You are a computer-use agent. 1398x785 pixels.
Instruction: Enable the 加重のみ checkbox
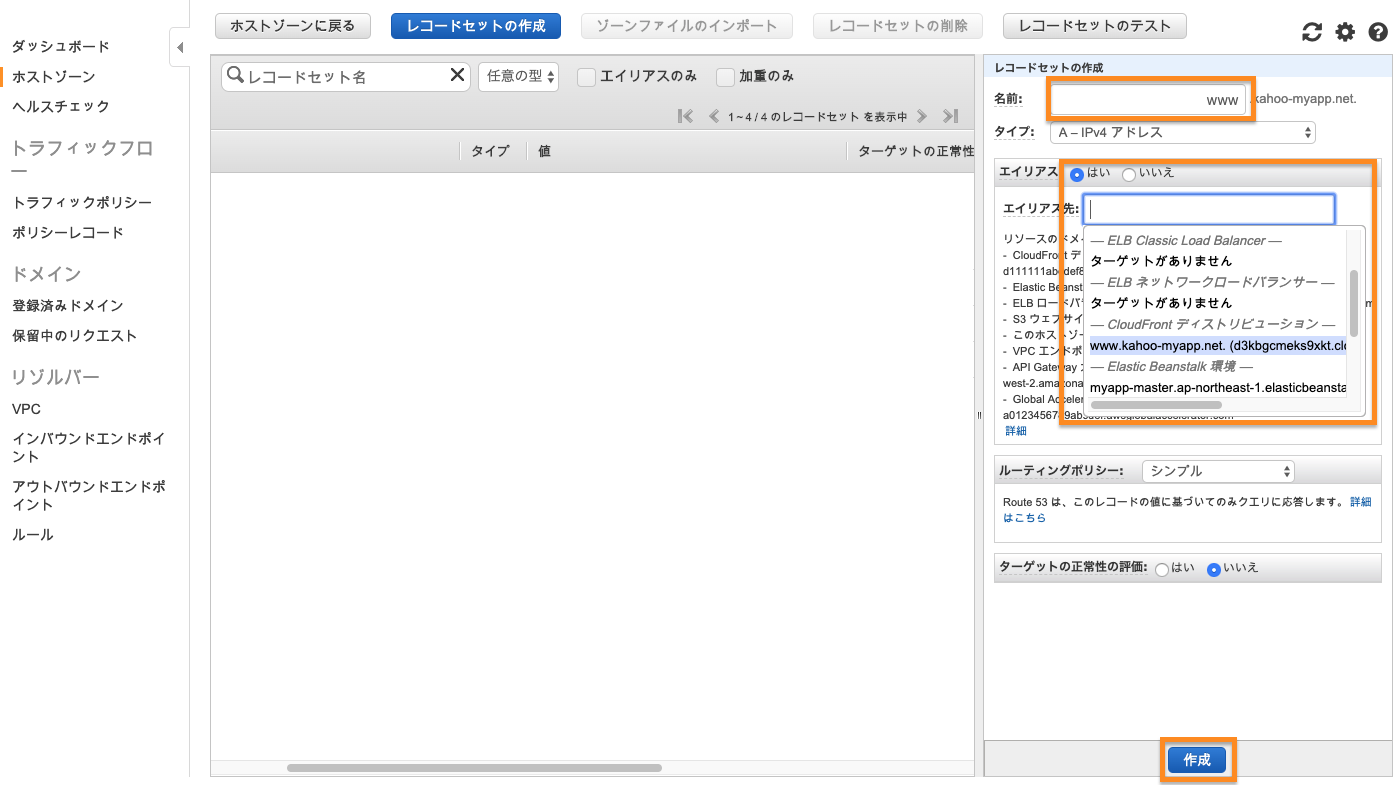726,77
